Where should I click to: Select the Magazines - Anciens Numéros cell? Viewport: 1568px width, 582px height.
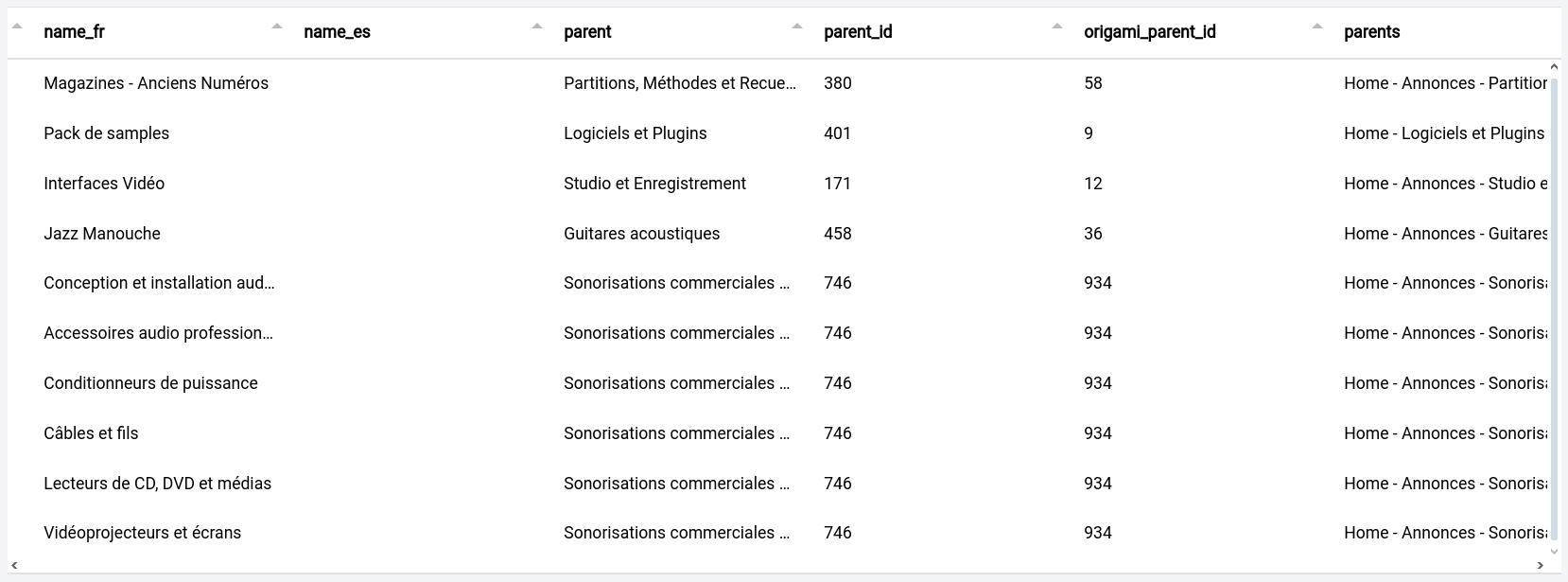[x=156, y=83]
